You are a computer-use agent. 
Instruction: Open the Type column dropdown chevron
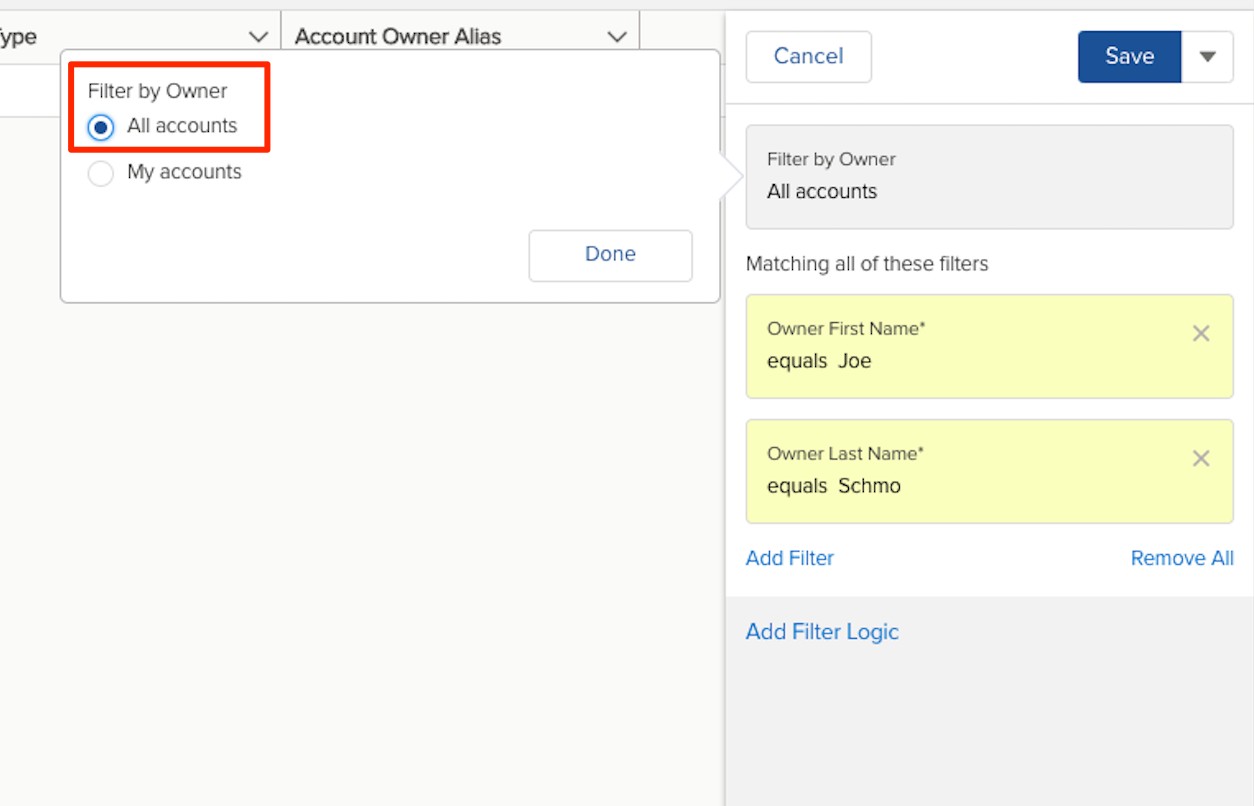(258, 37)
